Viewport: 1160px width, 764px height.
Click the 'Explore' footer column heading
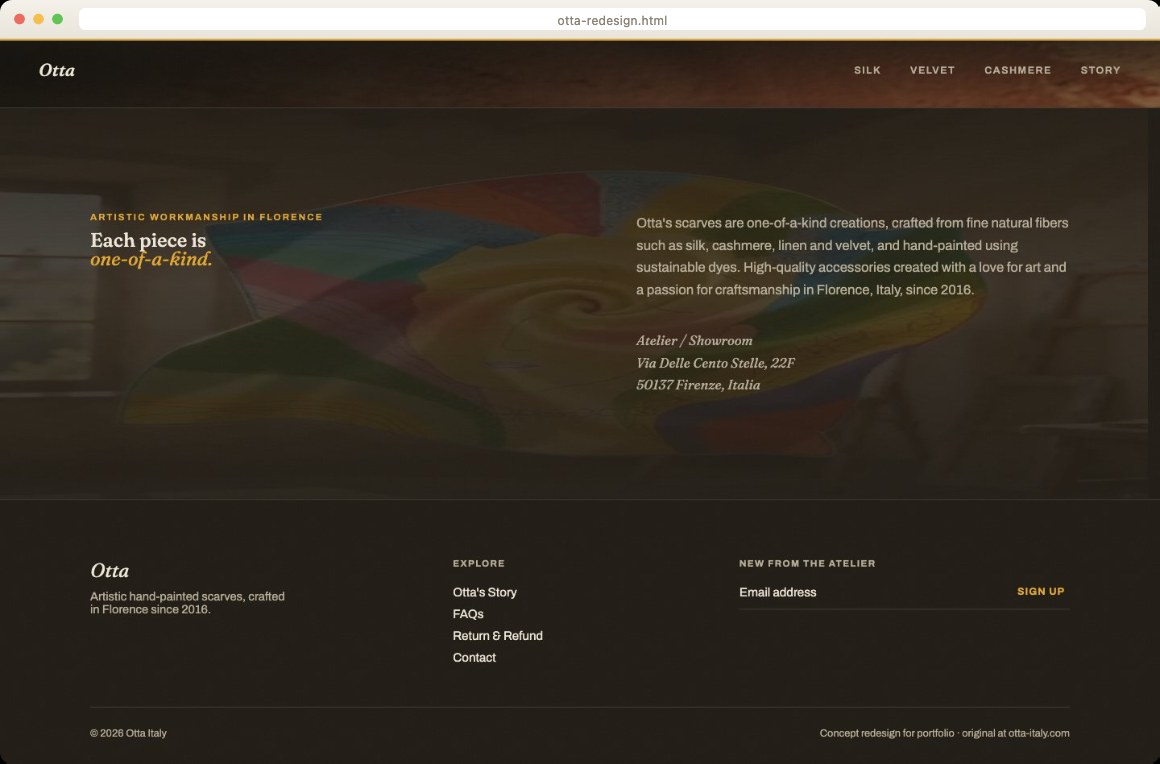click(479, 564)
